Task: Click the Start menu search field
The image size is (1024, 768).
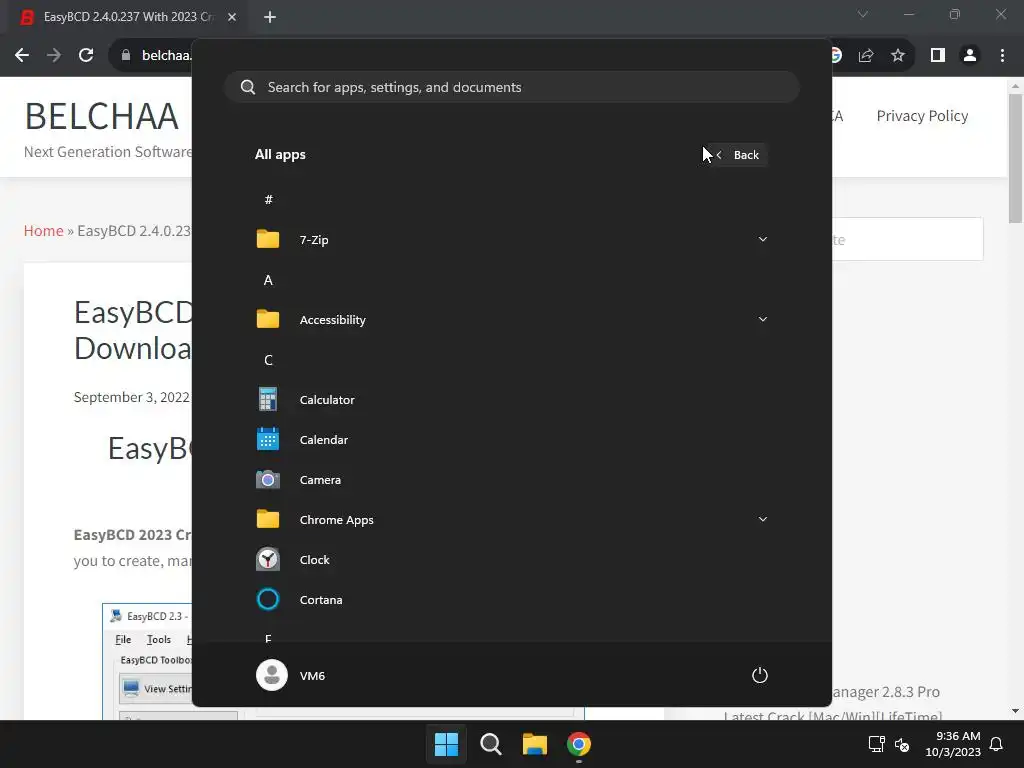Action: point(512,87)
